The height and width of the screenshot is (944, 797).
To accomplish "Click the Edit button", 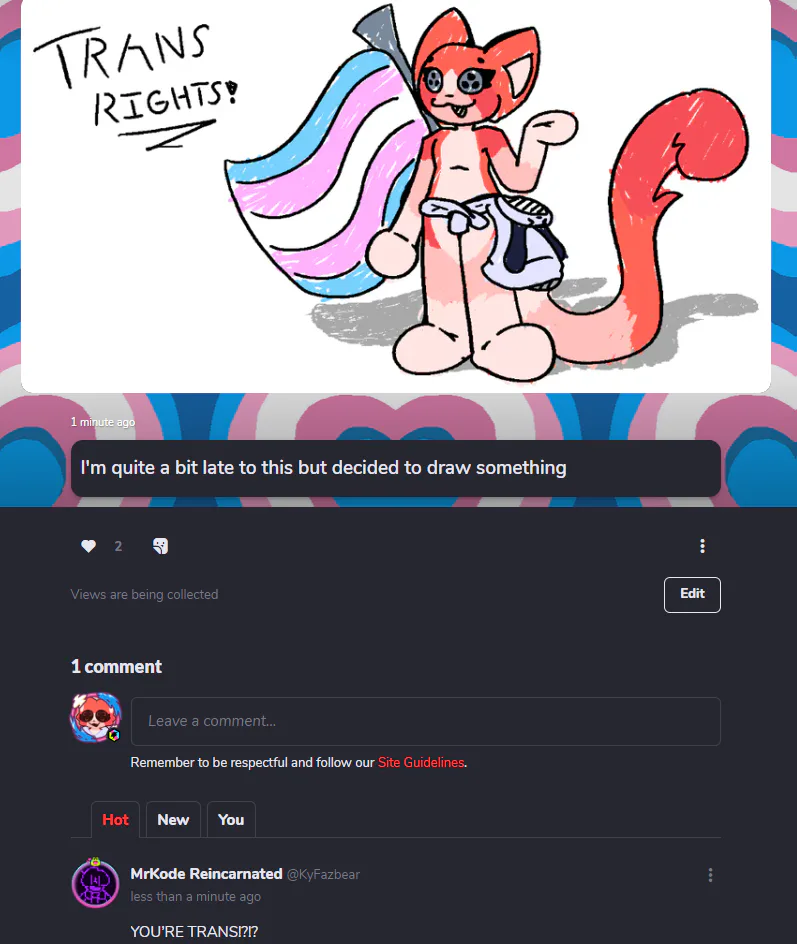I will pos(692,594).
